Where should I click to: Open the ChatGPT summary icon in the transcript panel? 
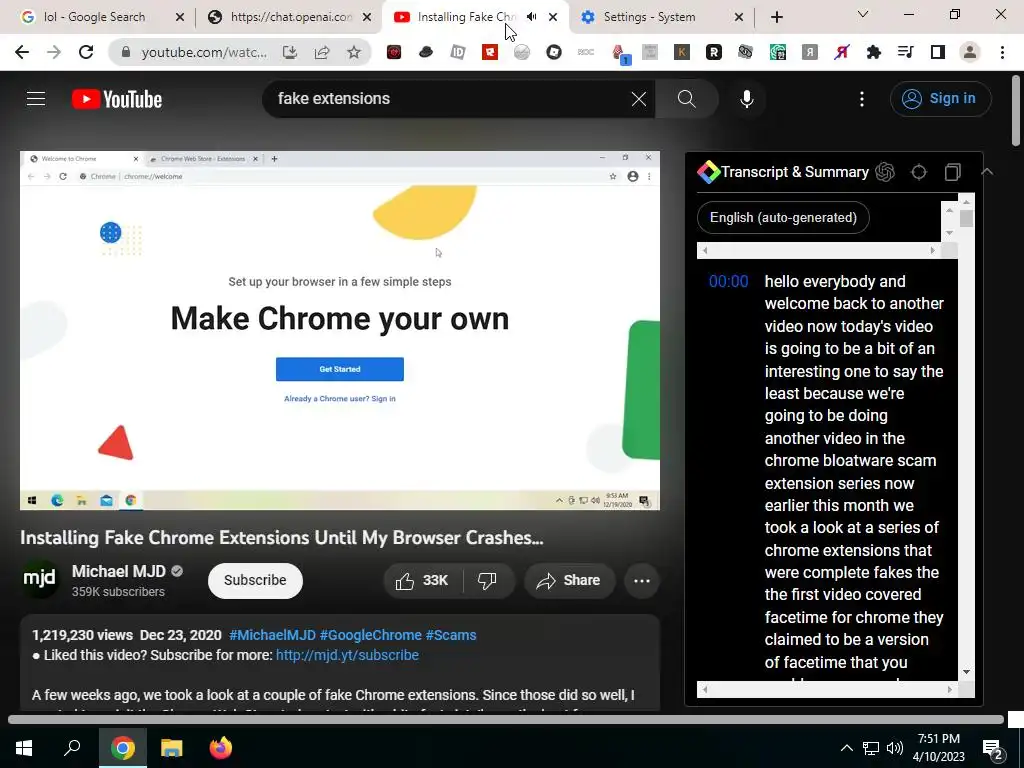coord(885,172)
